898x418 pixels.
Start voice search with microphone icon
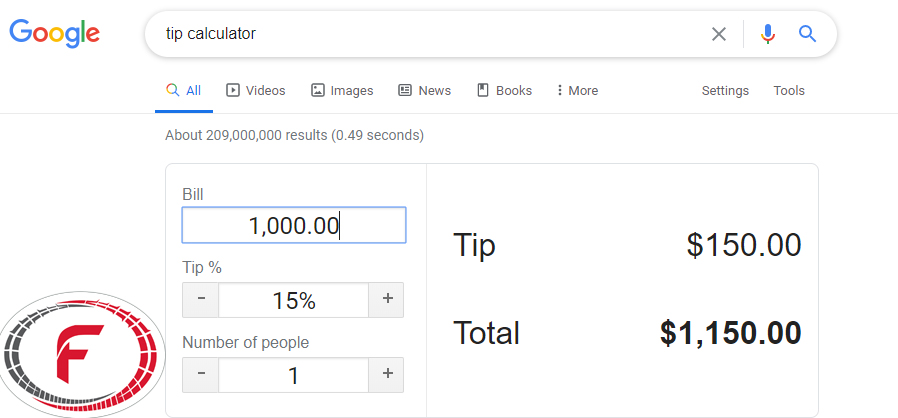tap(768, 34)
